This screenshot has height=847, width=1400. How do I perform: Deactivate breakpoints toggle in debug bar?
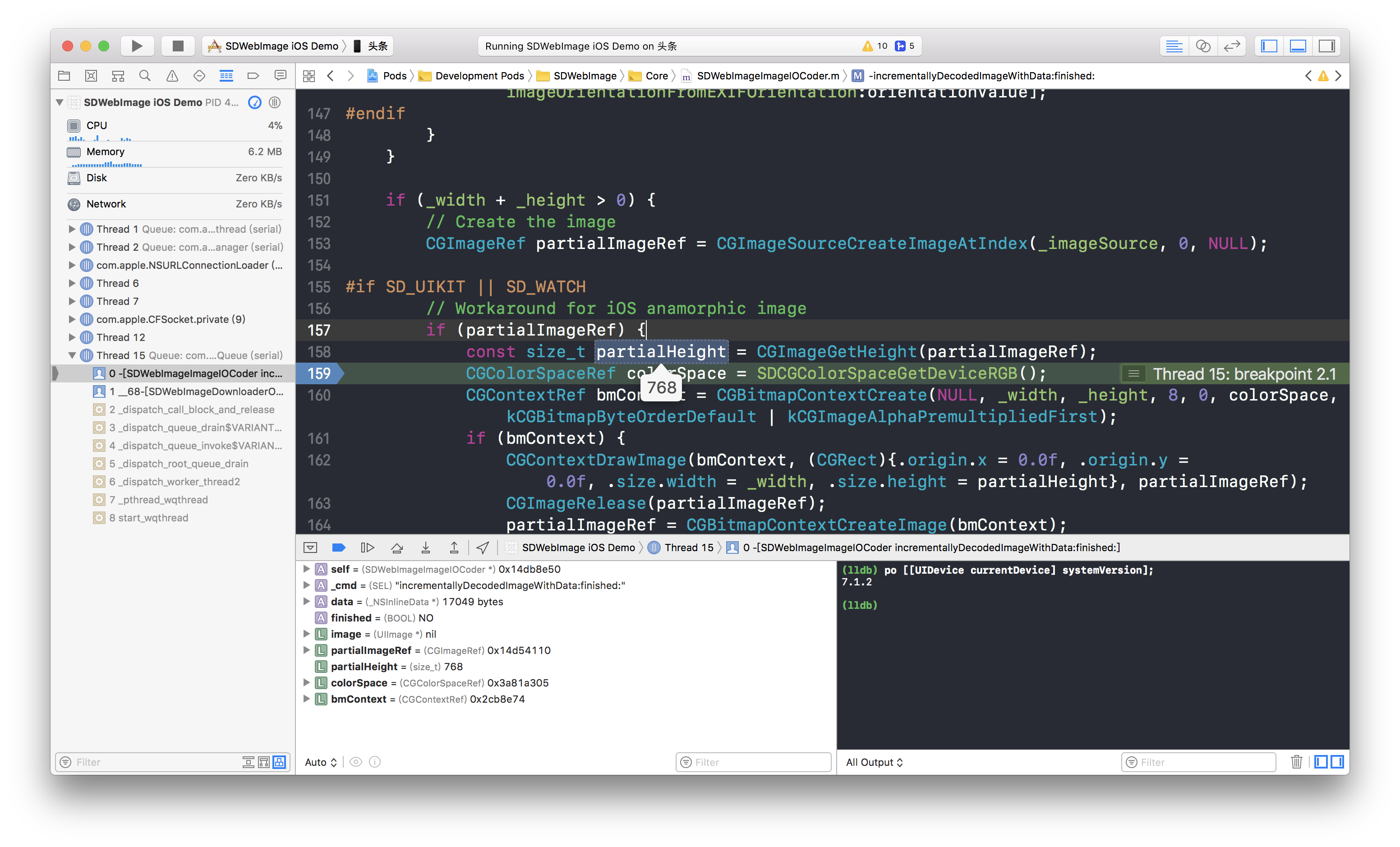click(339, 548)
